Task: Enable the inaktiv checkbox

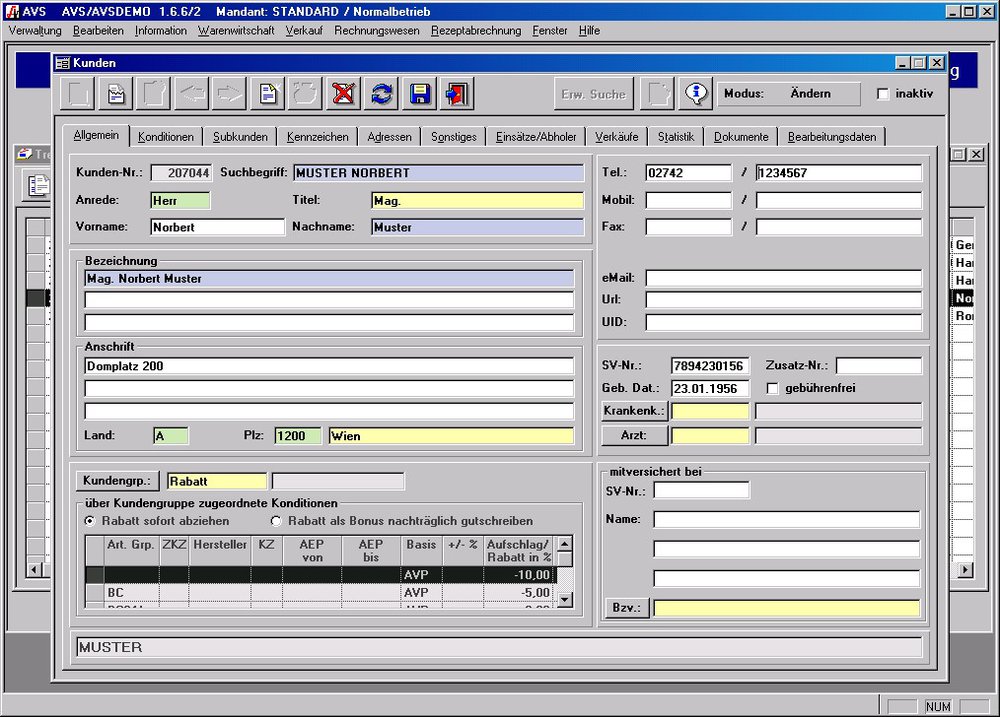Action: click(882, 94)
